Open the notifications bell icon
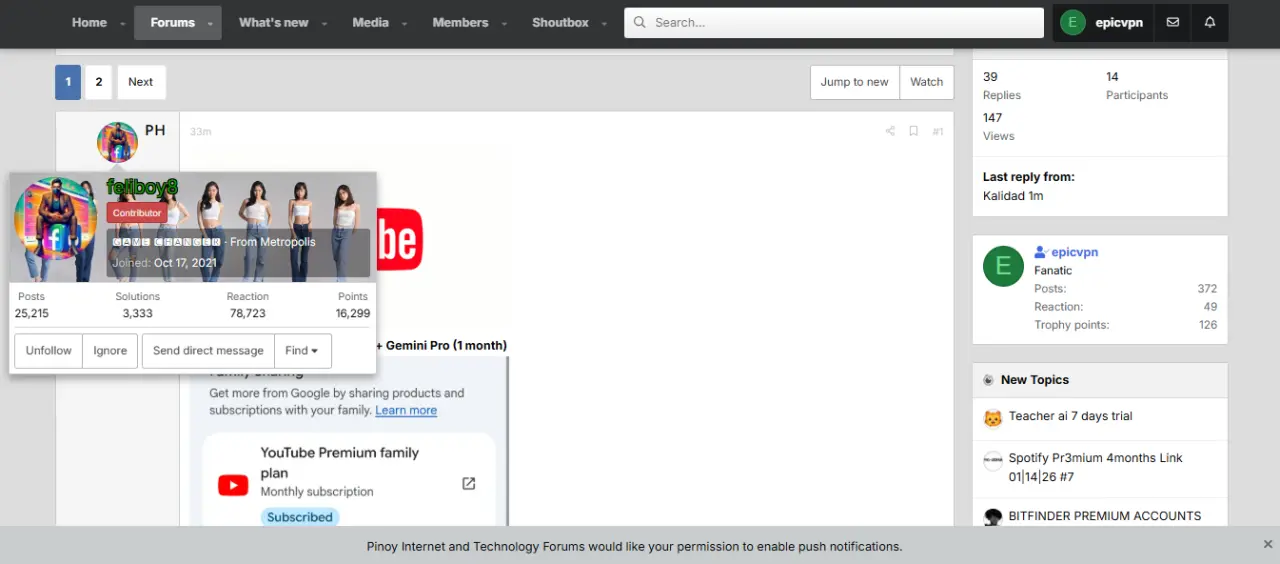Image resolution: width=1280 pixels, height=564 pixels. click(x=1210, y=22)
